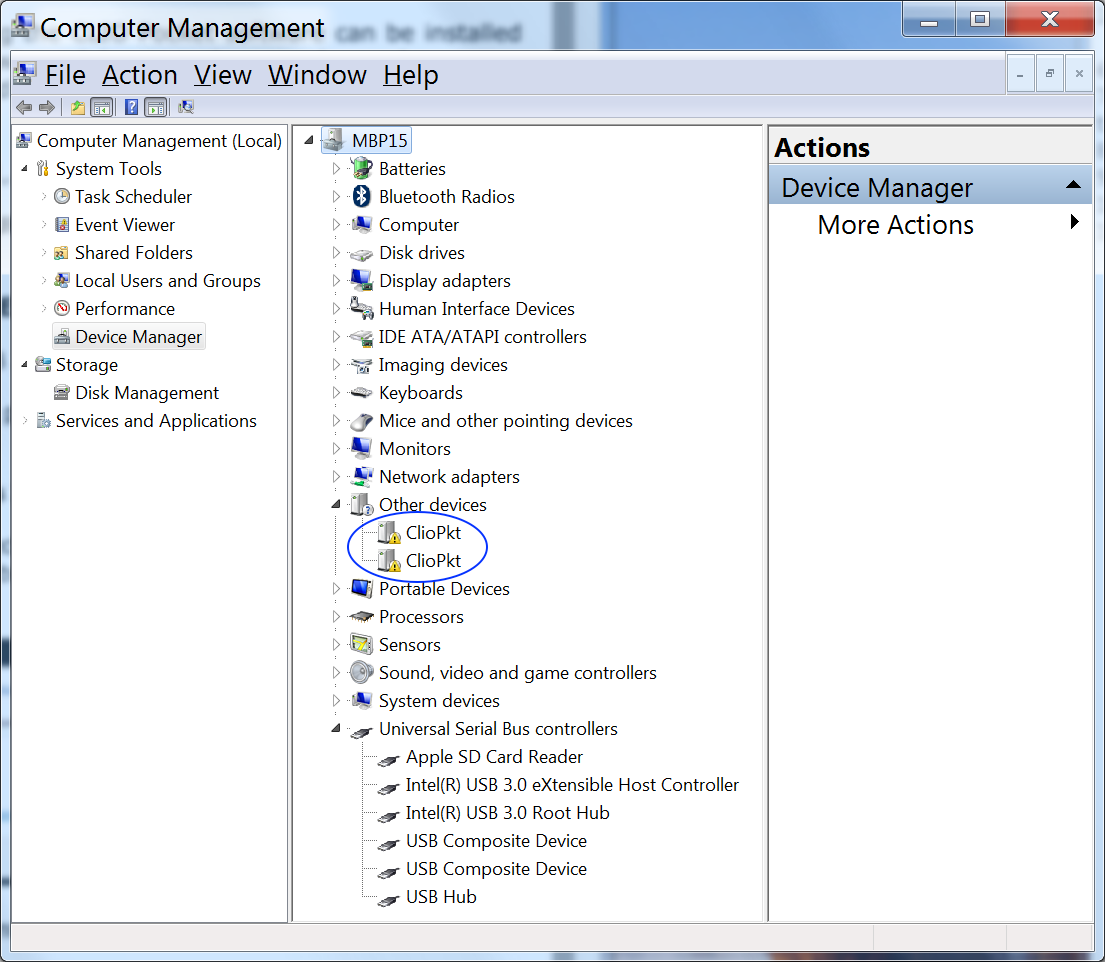Click the Device Manager actions header

coord(930,187)
